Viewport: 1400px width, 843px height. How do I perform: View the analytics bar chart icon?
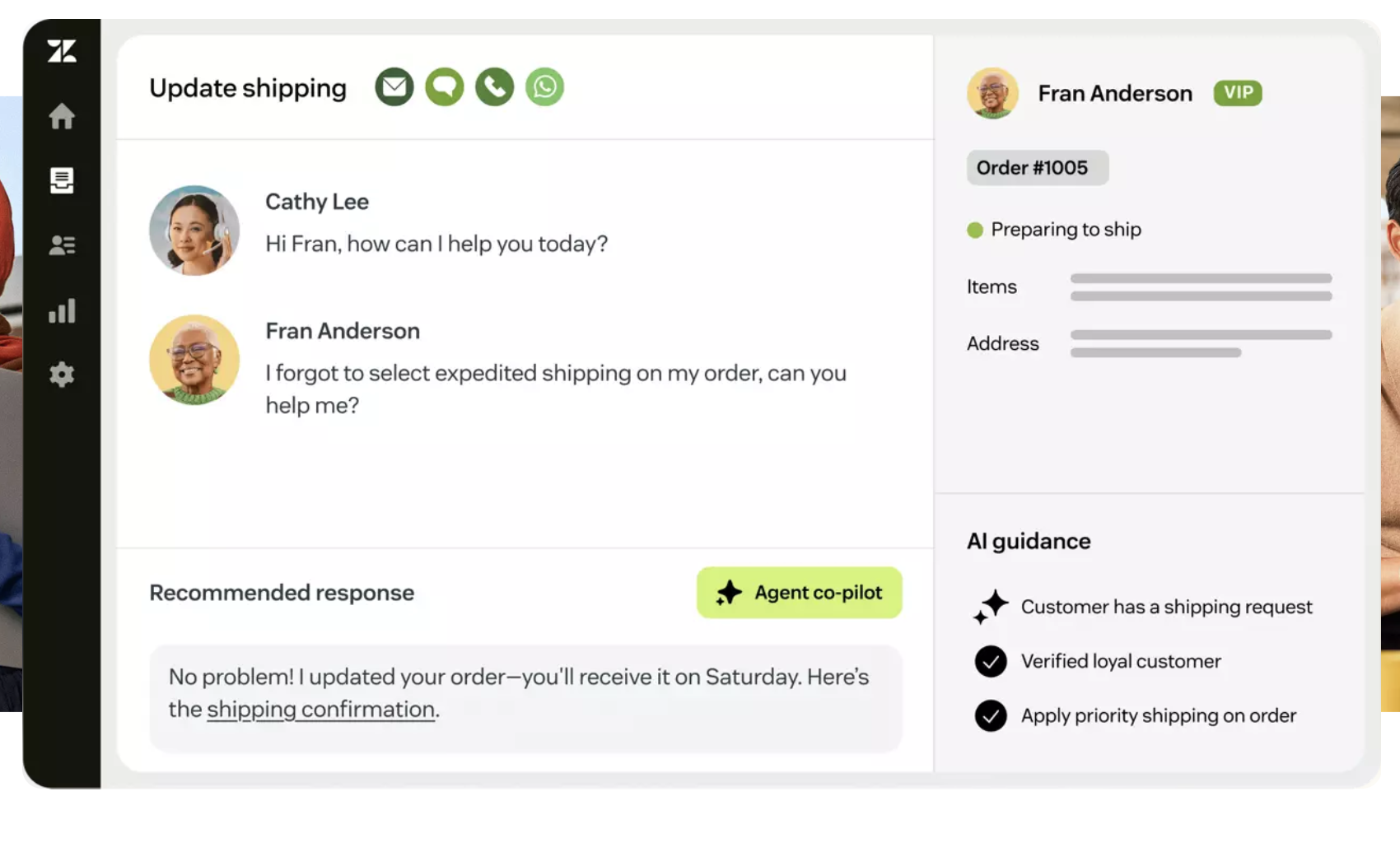[x=63, y=310]
